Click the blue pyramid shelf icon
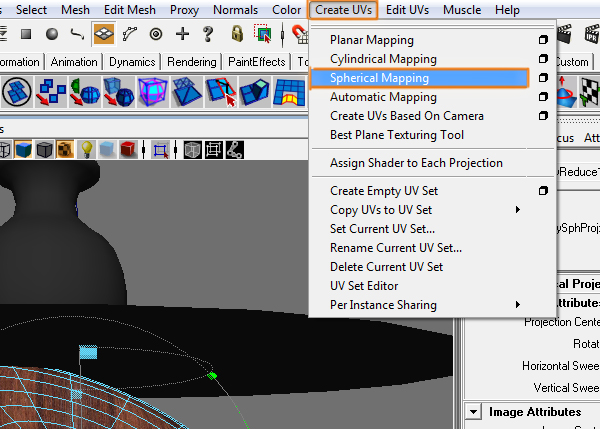600x429 pixels. [x=187, y=92]
